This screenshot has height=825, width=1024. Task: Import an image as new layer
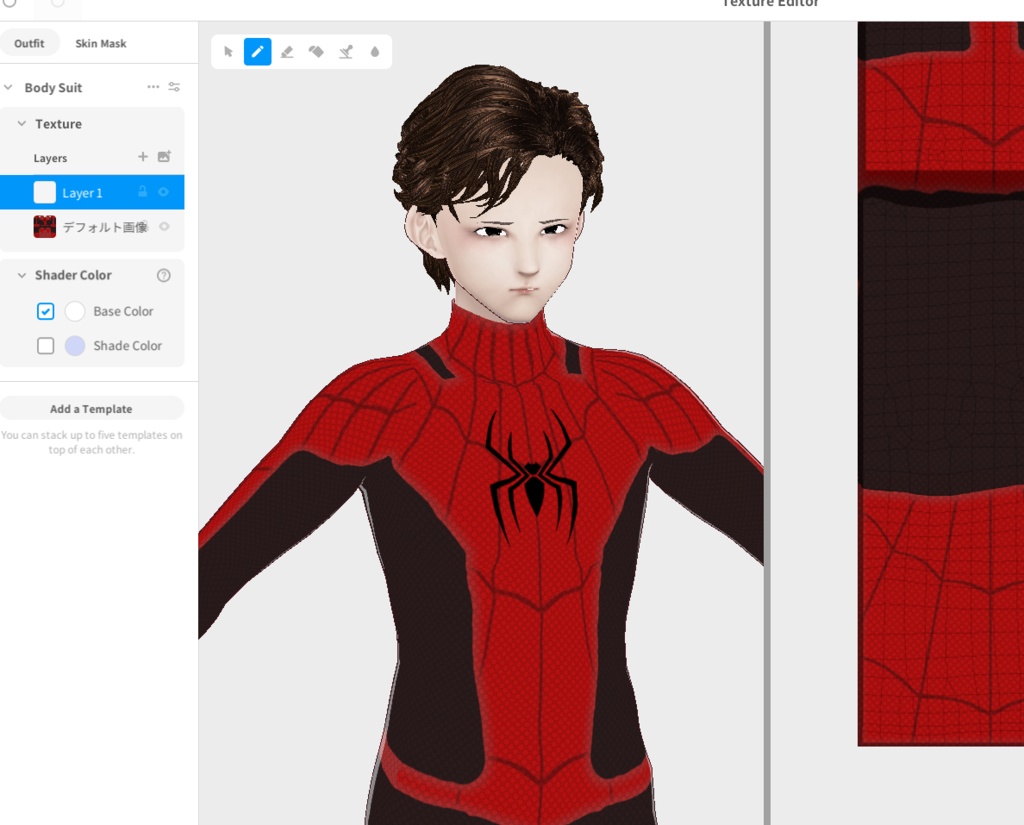[x=164, y=157]
